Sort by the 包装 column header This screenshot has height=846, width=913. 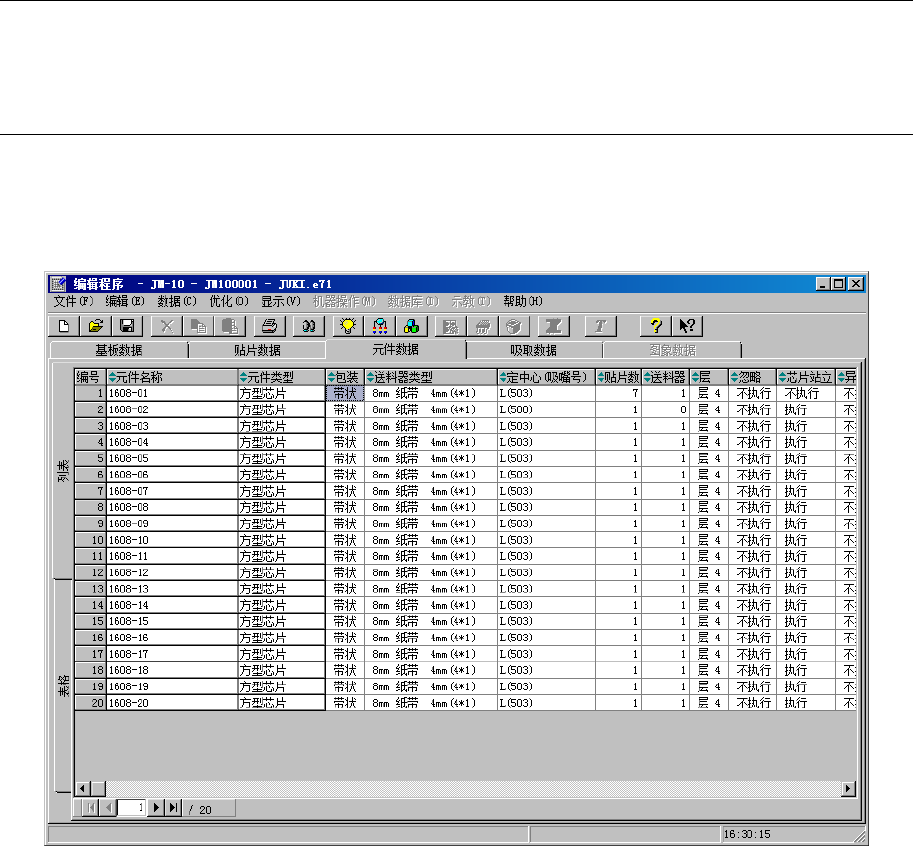pos(345,377)
